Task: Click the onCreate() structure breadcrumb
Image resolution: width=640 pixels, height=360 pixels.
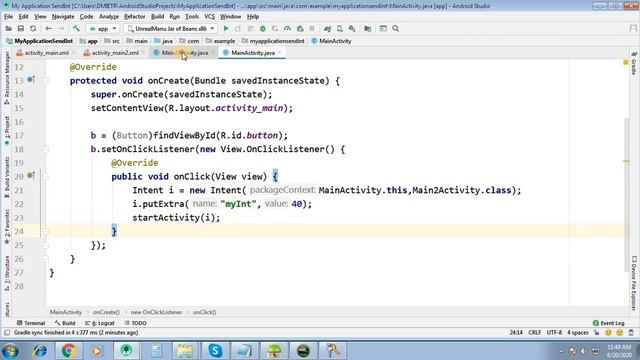Action: pos(106,312)
